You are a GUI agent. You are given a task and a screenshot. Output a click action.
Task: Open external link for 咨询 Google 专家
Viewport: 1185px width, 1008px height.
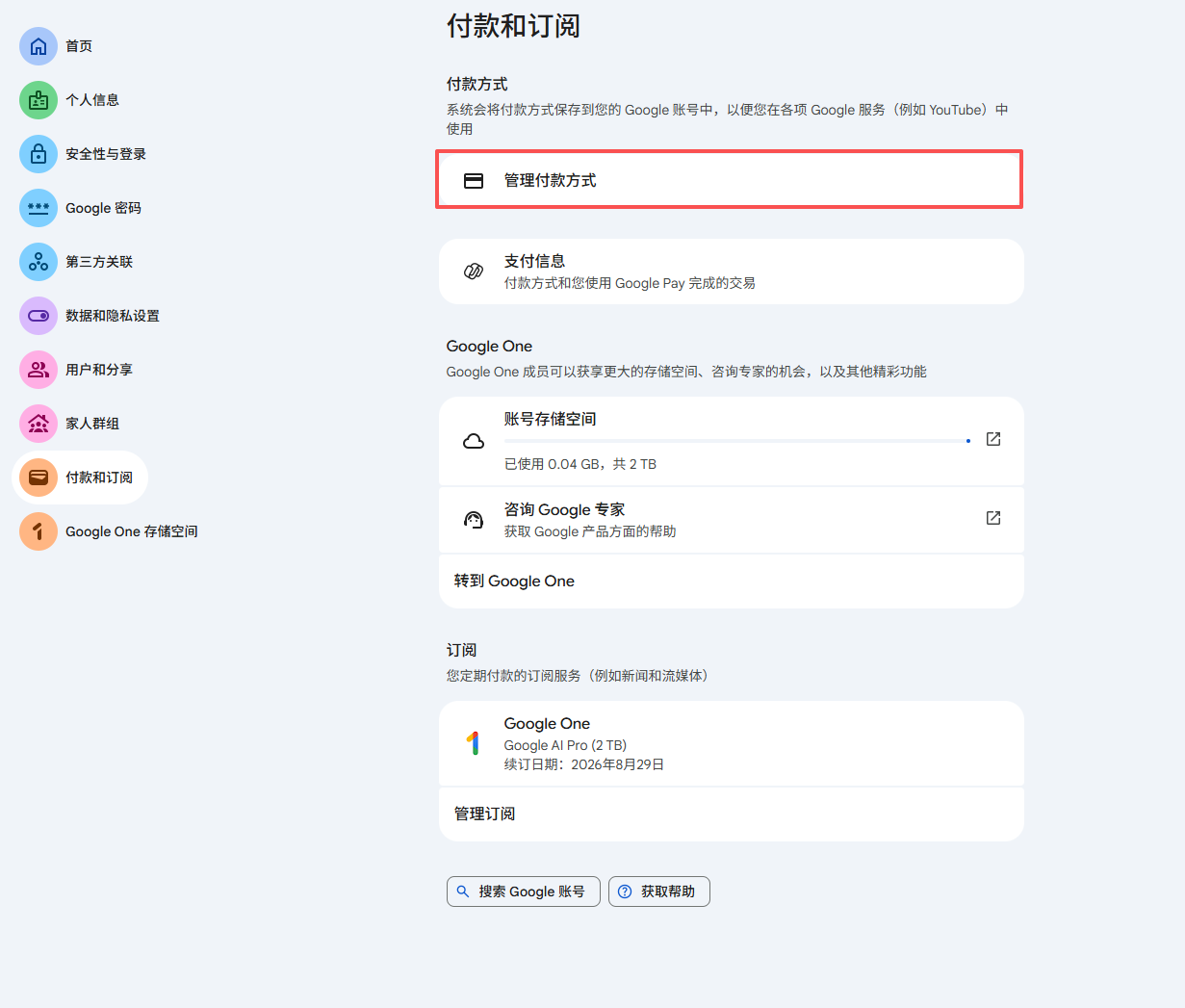tap(993, 518)
